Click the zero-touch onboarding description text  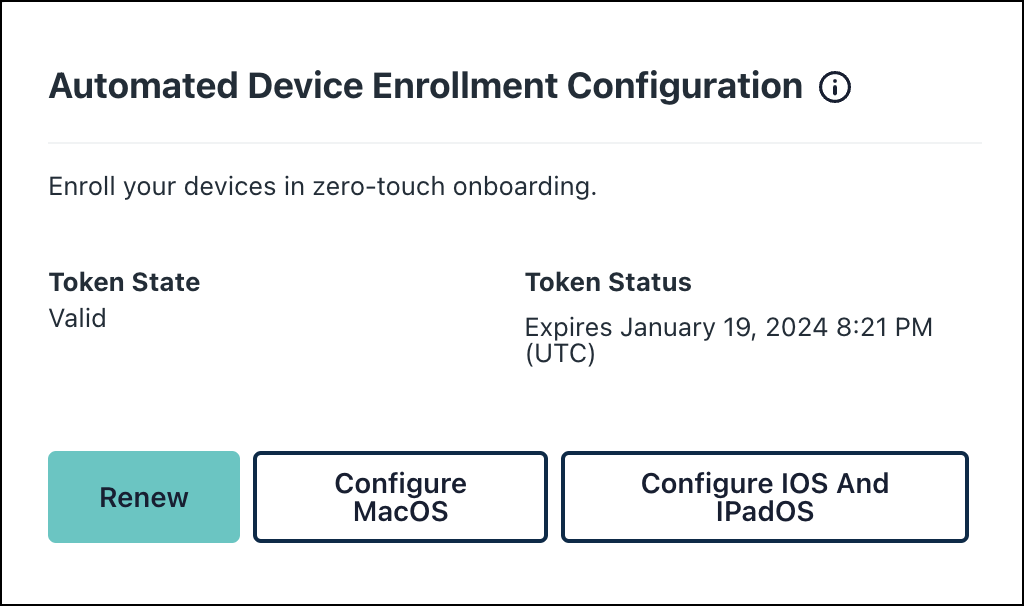(x=322, y=187)
